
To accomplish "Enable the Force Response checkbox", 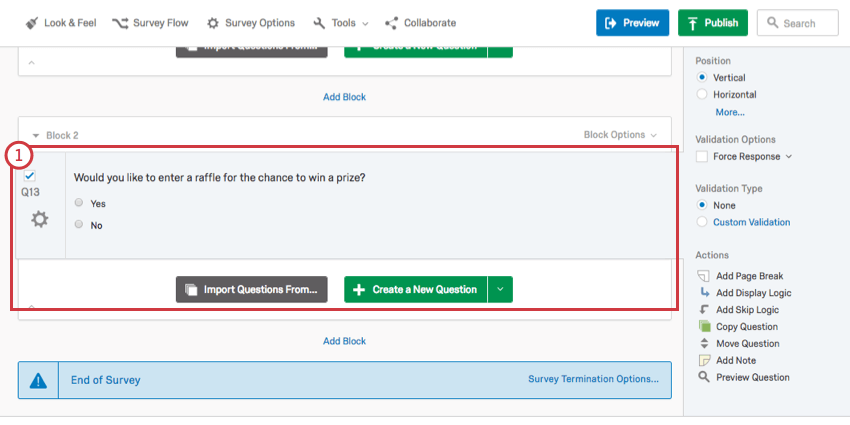I will (x=702, y=157).
